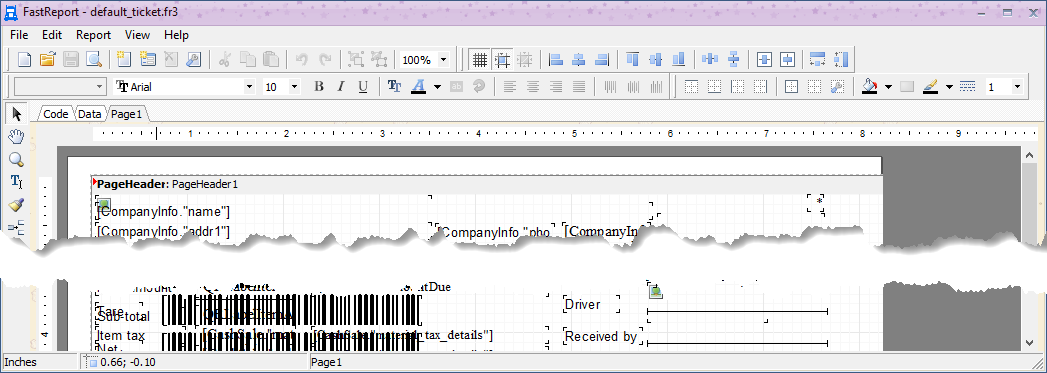Screen dimensions: 1047x373
Task: Apply all frame lines
Action: tap(791, 86)
